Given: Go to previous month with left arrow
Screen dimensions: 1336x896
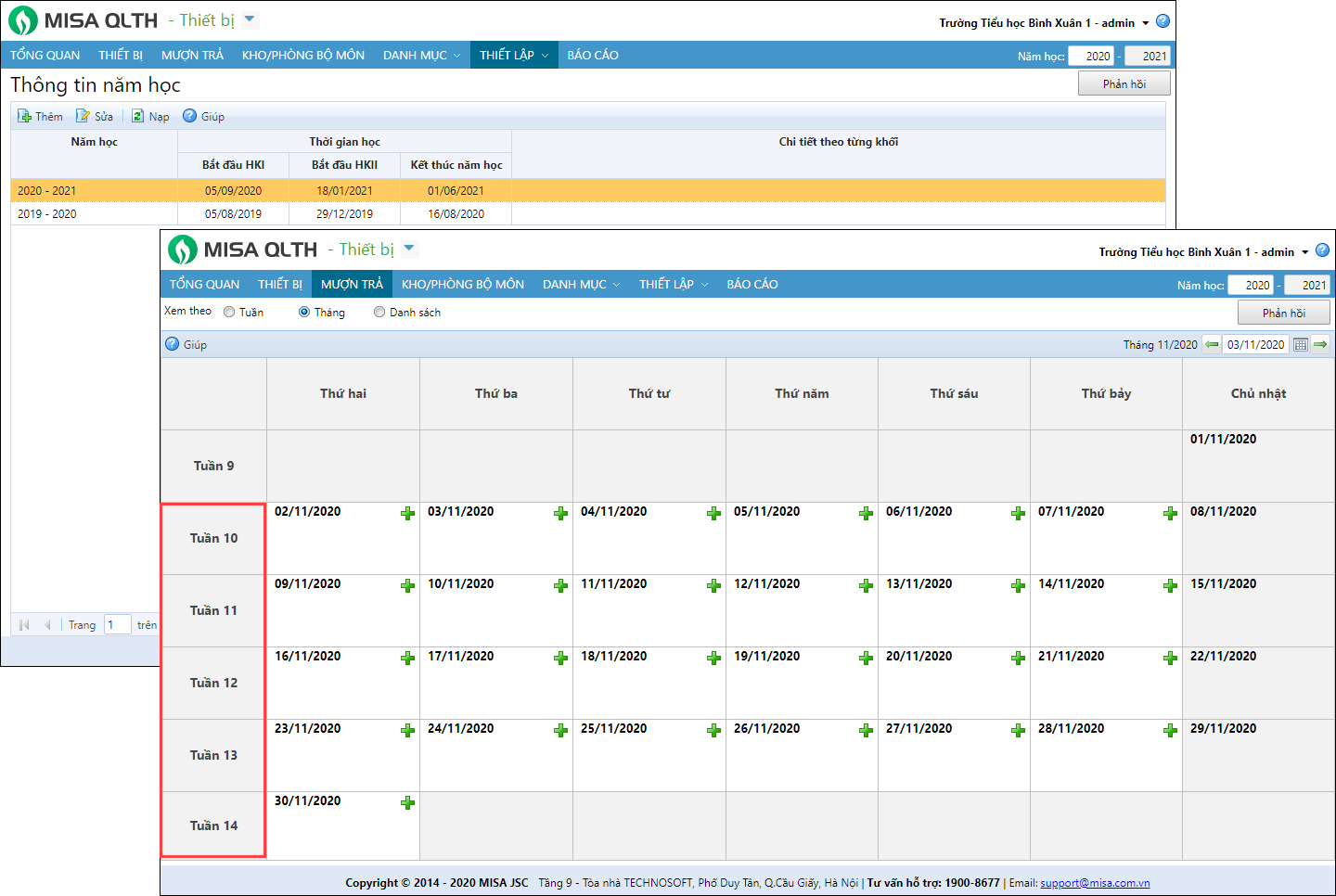Looking at the screenshot, I should coord(1212,344).
